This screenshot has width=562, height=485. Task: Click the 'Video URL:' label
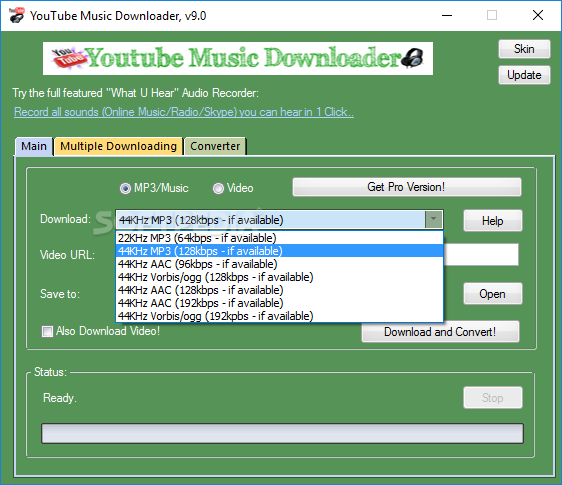67,255
